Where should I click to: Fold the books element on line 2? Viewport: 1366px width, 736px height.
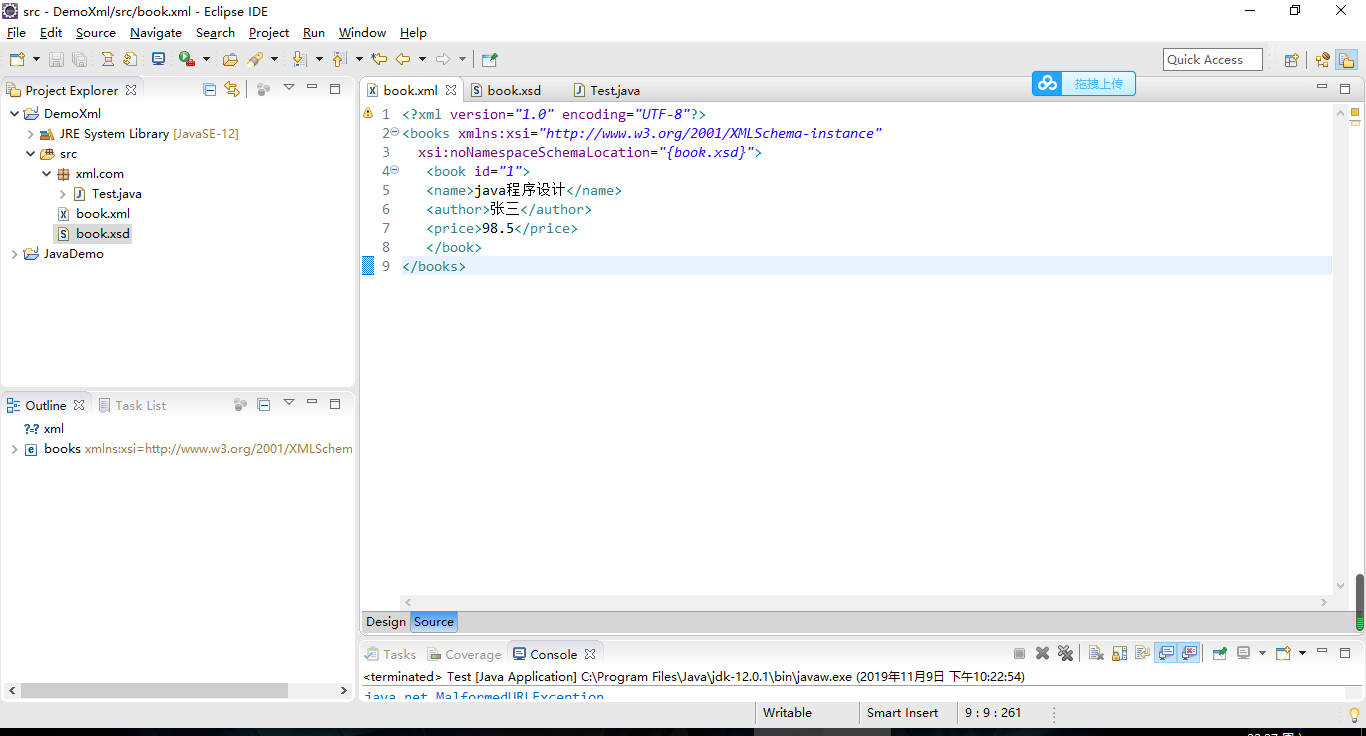(x=394, y=132)
